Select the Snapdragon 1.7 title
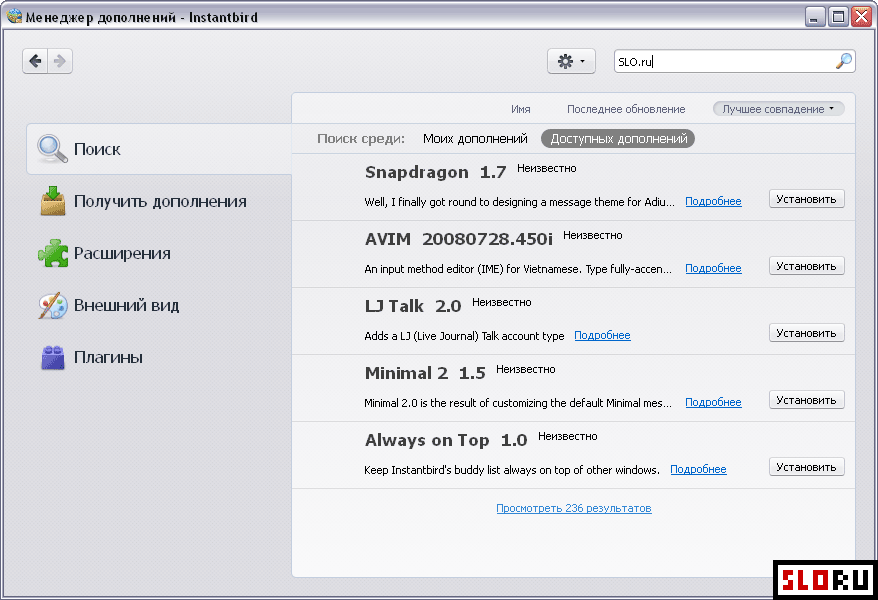This screenshot has width=878, height=600. pyautogui.click(x=436, y=172)
